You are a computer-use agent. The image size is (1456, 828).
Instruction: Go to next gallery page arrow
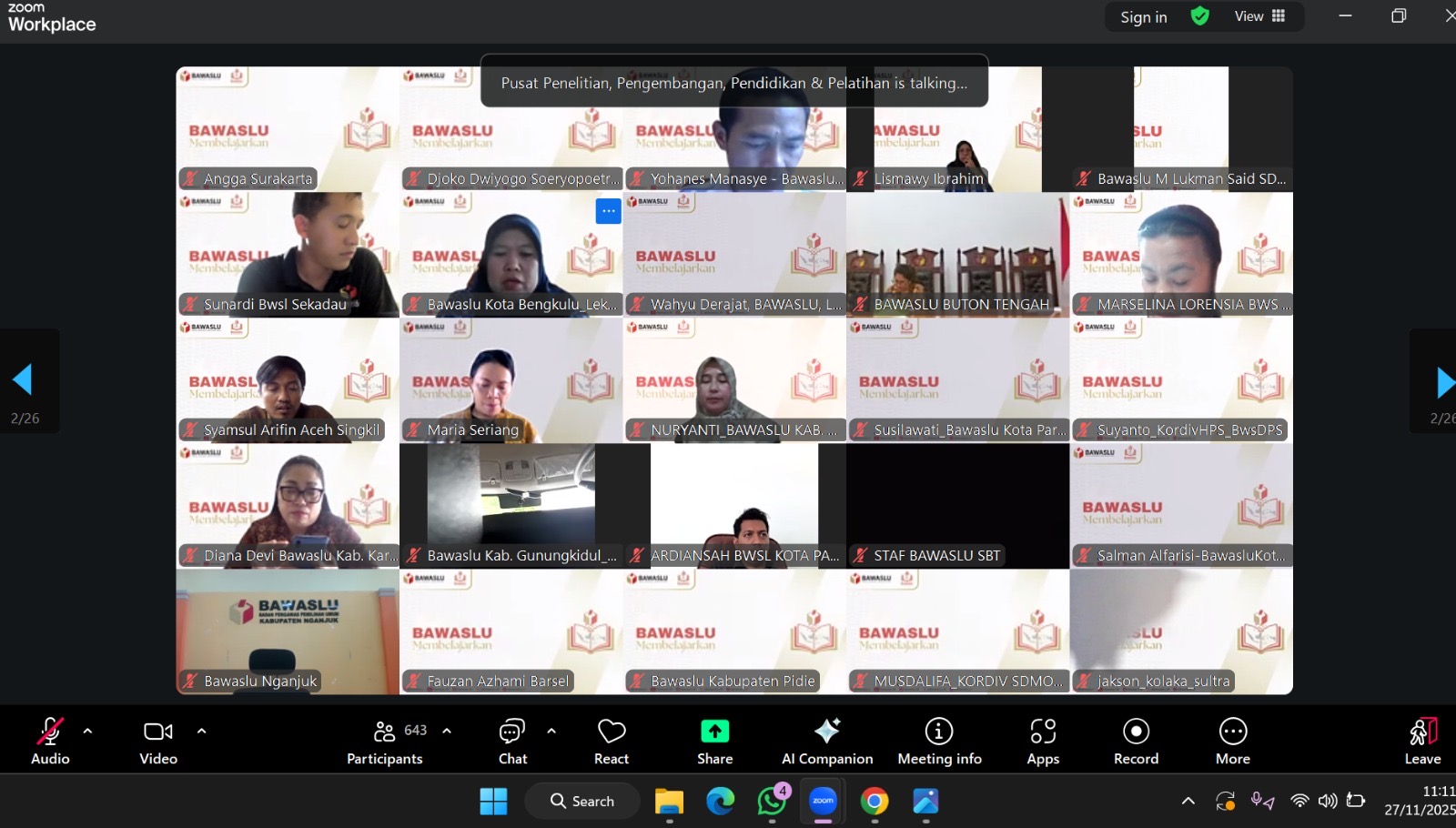tap(1443, 382)
